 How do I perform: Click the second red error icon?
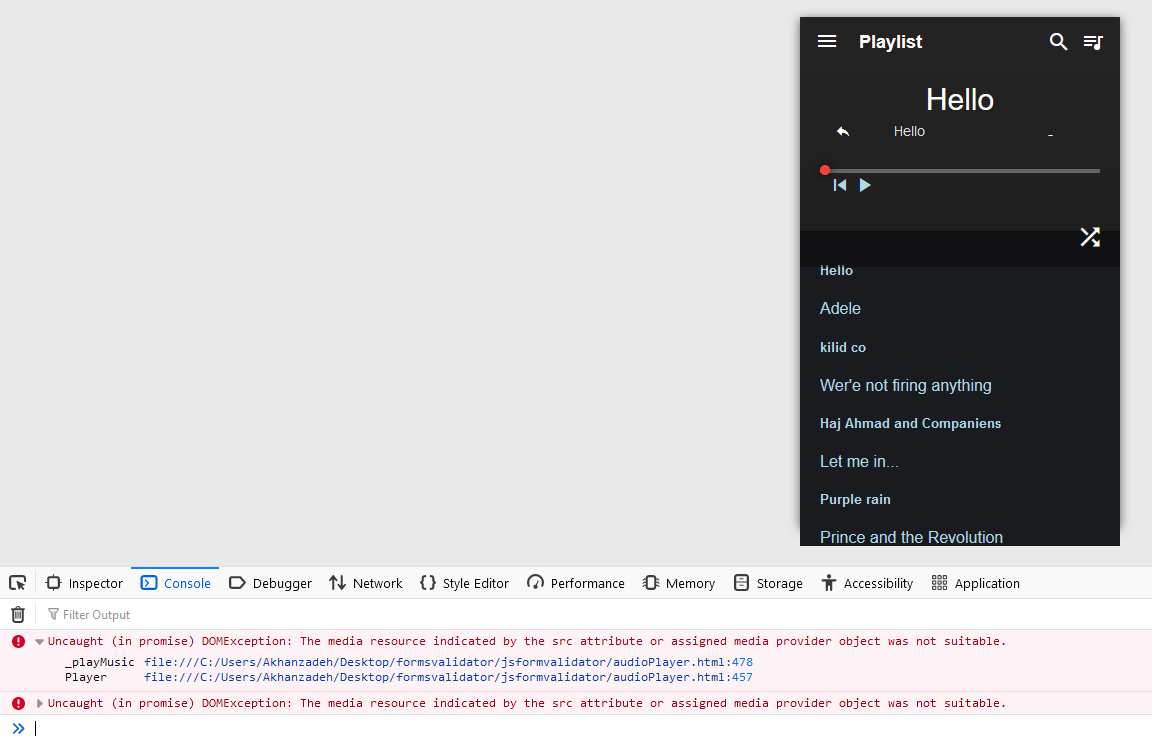click(x=18, y=704)
